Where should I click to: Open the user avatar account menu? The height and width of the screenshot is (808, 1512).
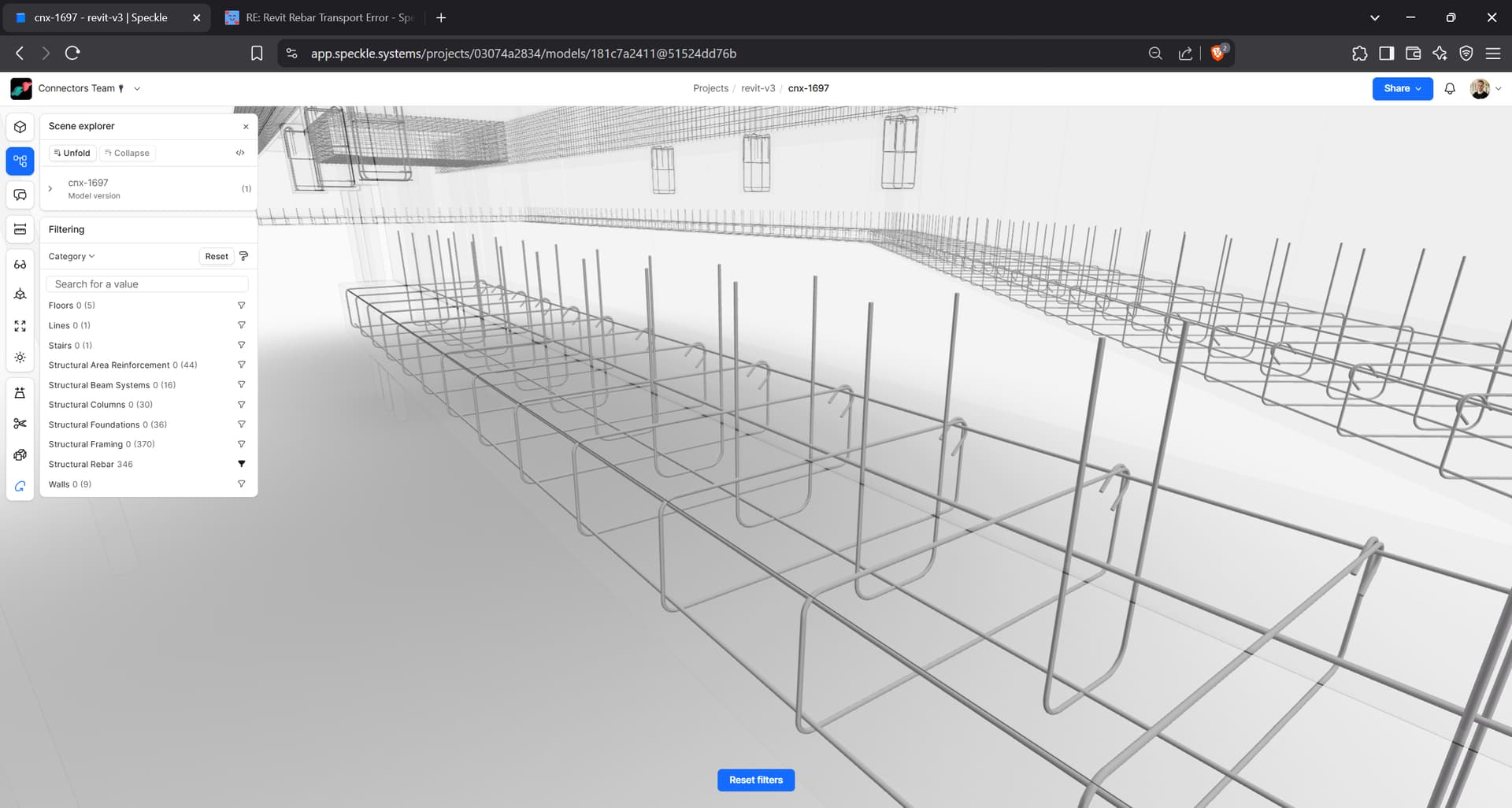tap(1485, 89)
